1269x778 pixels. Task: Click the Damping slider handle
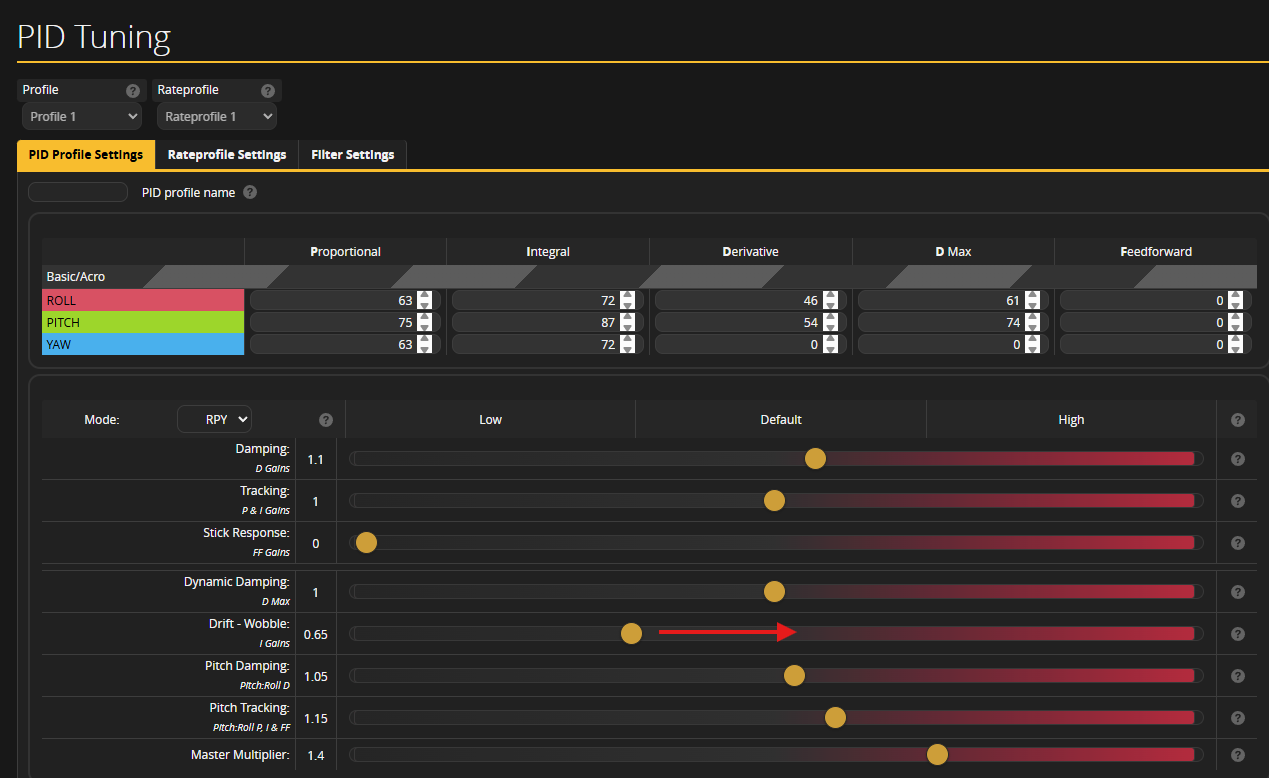[815, 459]
